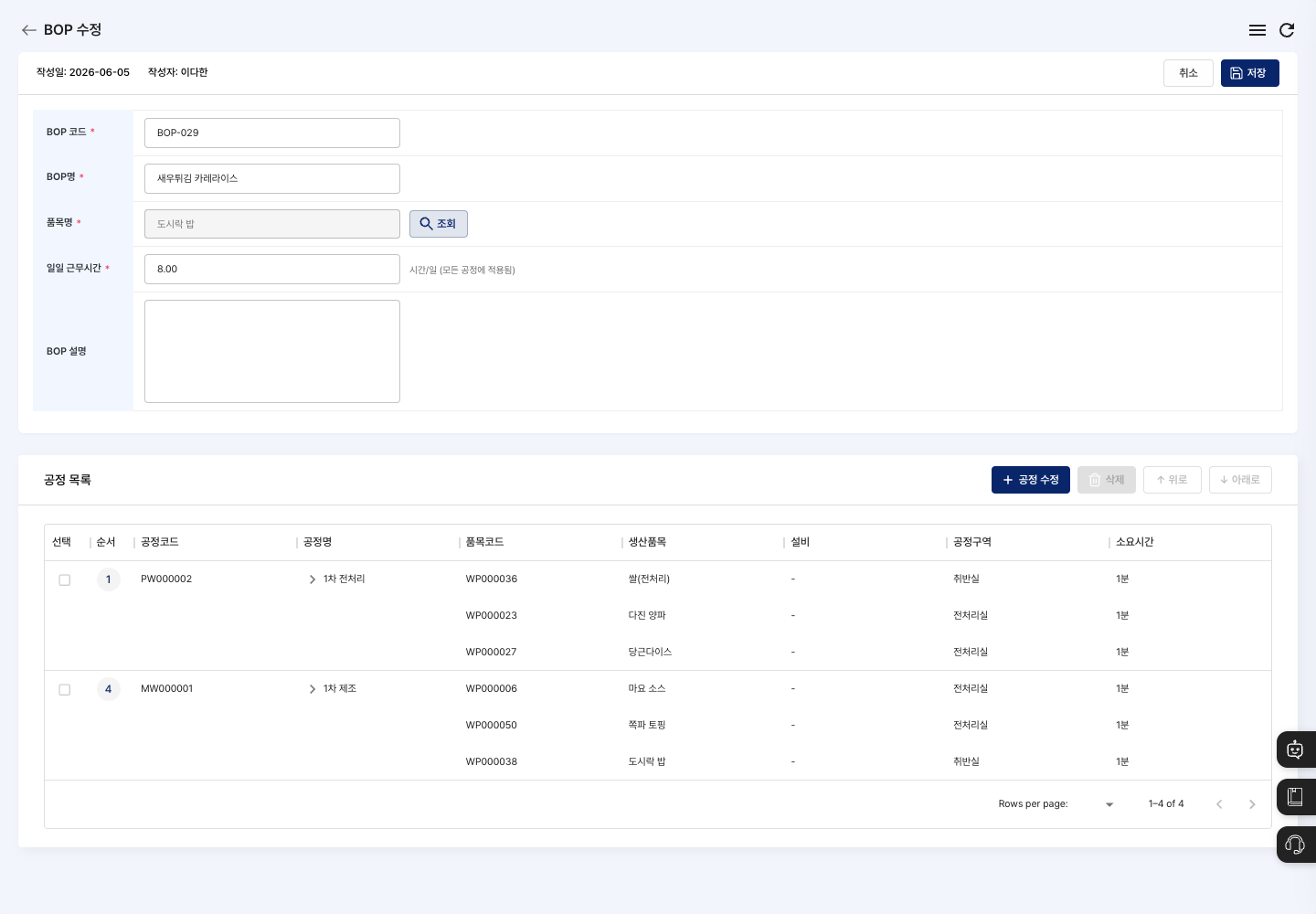Expand the 1차 전처리 process row
1316x914 pixels.
pyautogui.click(x=313, y=579)
